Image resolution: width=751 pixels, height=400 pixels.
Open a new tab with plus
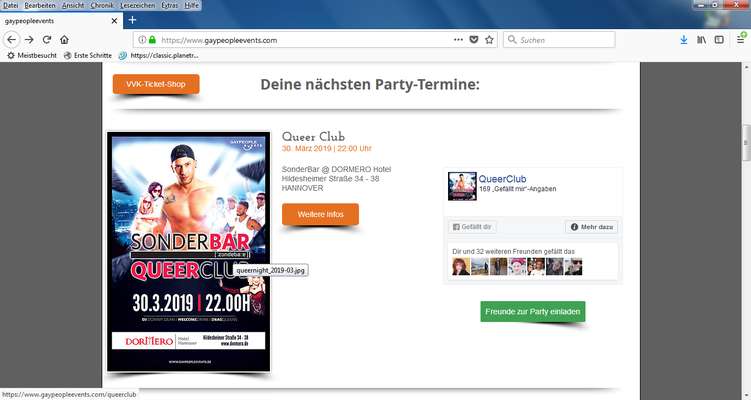133,20
